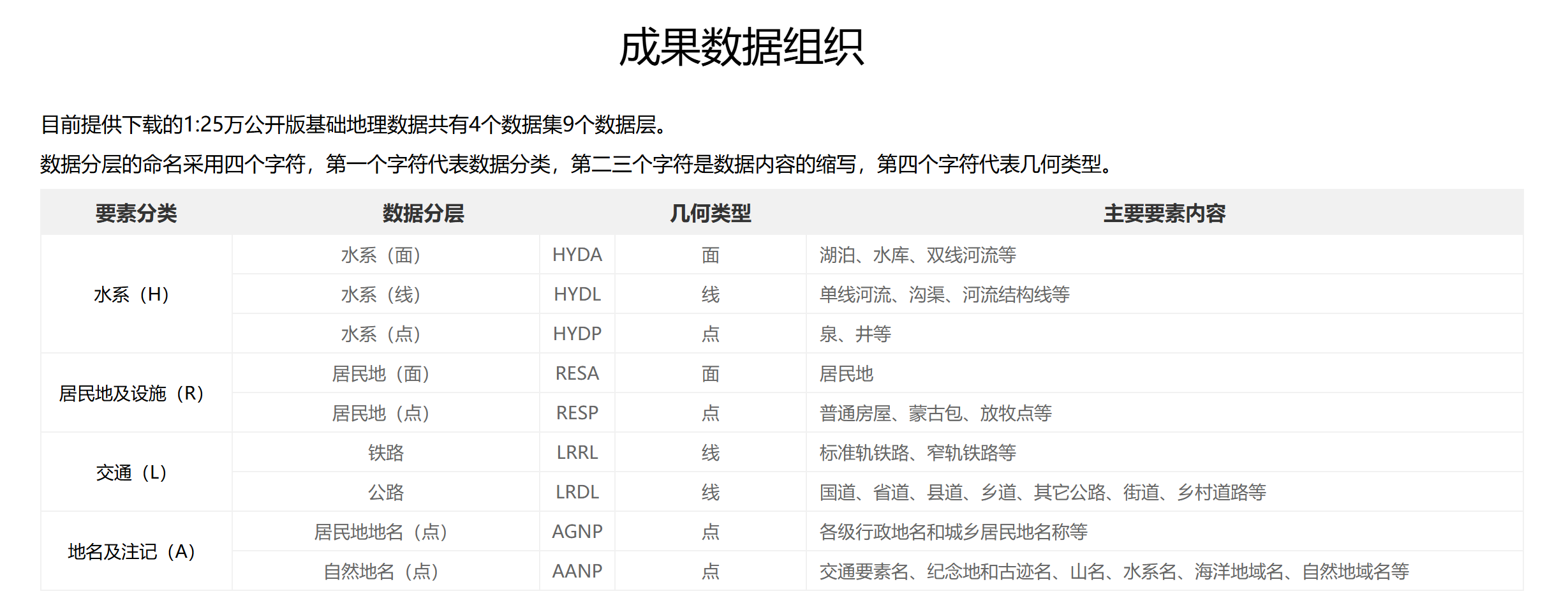Click the 线 geometry type in HYDL row
This screenshot has height=612, width=1568.
pyautogui.click(x=711, y=294)
